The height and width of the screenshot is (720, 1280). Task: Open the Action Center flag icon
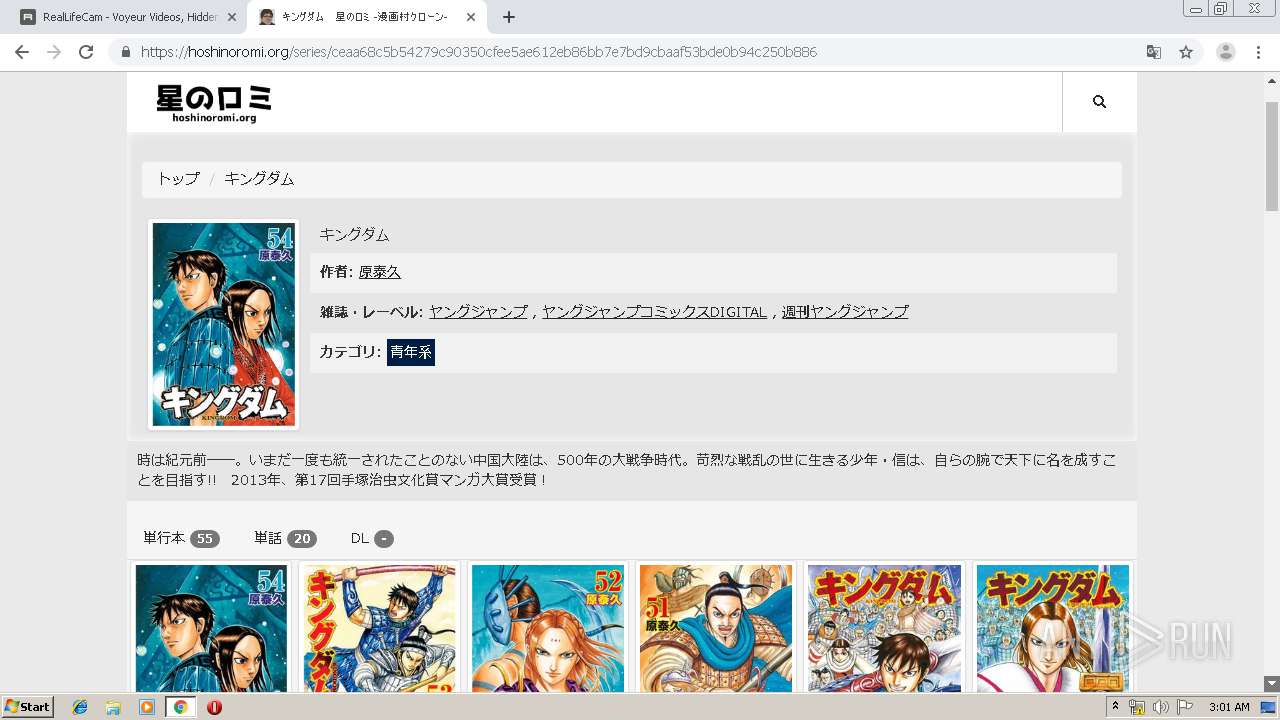tap(1185, 707)
